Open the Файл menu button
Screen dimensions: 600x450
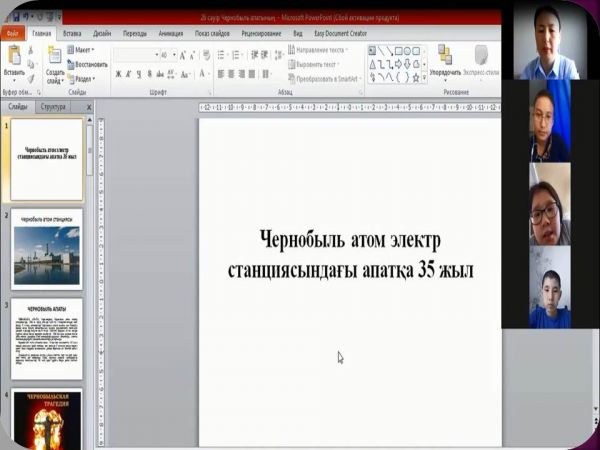point(14,33)
